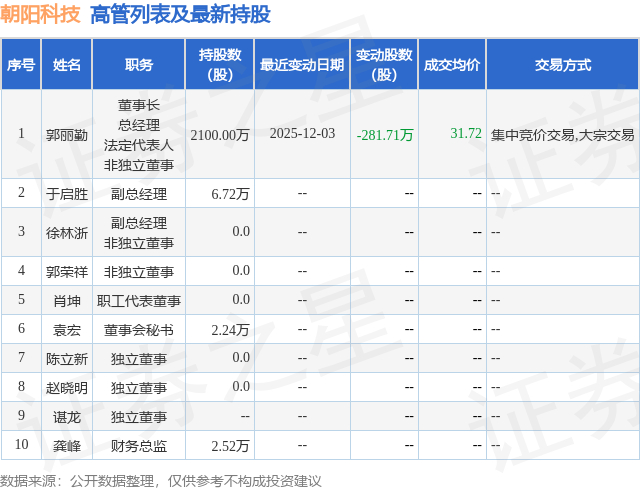This screenshot has height=490, width=640.
Task: Click the 序号 column header
Action: pos(21,65)
